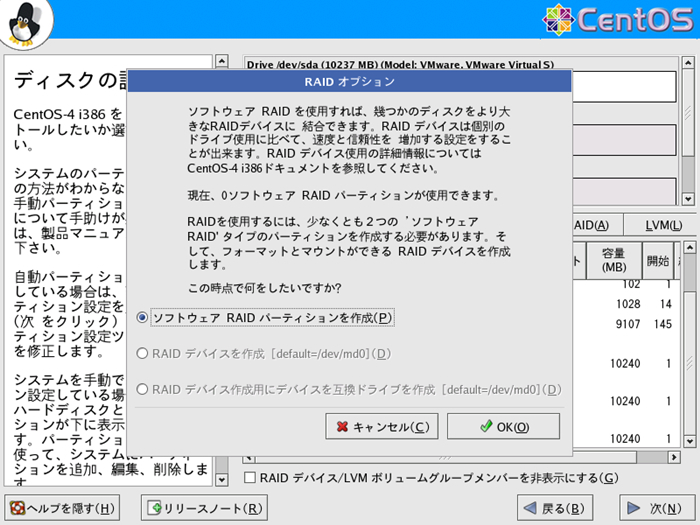Click the start value 145 in partition table

[663, 324]
